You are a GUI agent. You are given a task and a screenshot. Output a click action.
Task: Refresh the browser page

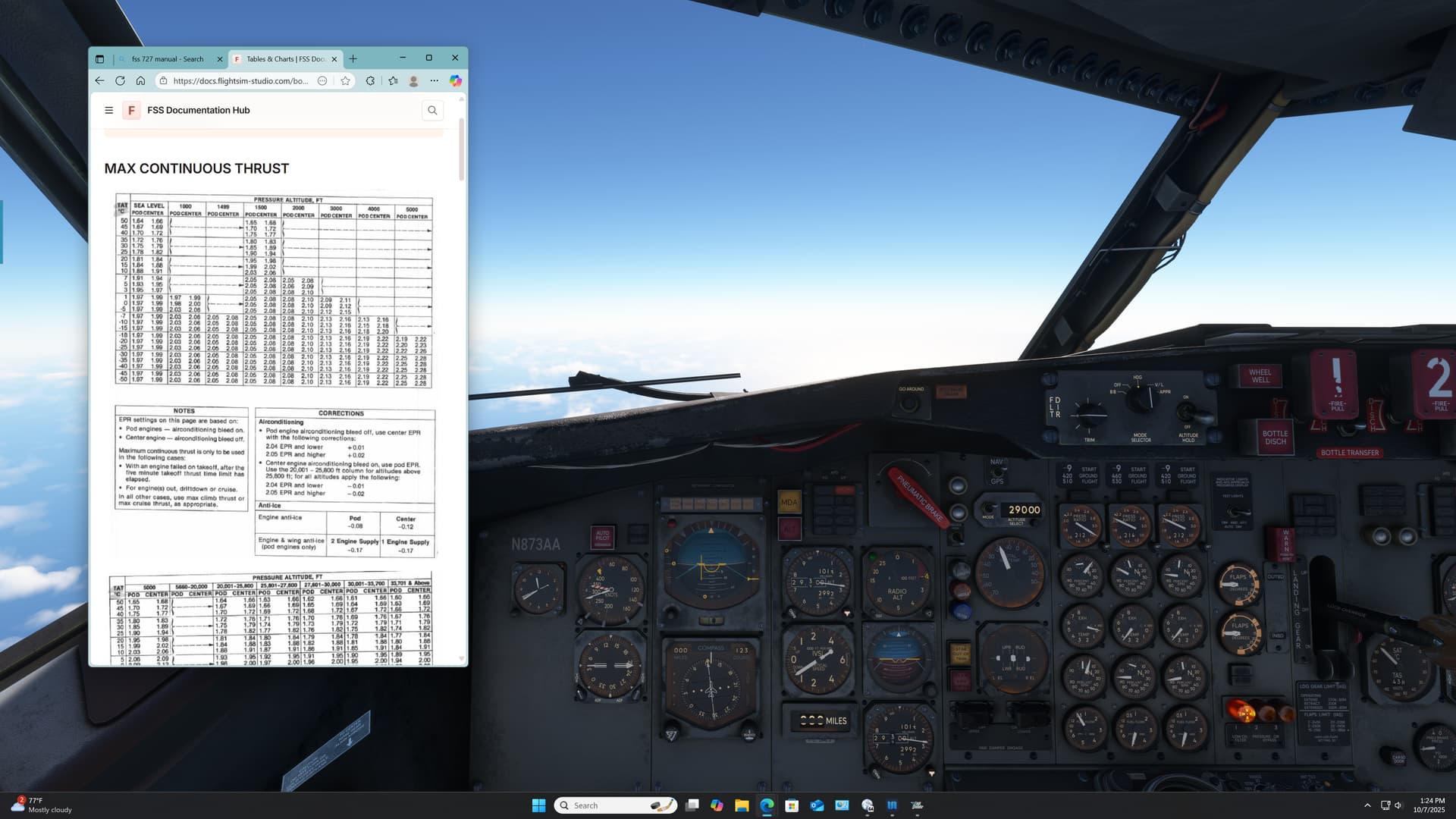(120, 80)
